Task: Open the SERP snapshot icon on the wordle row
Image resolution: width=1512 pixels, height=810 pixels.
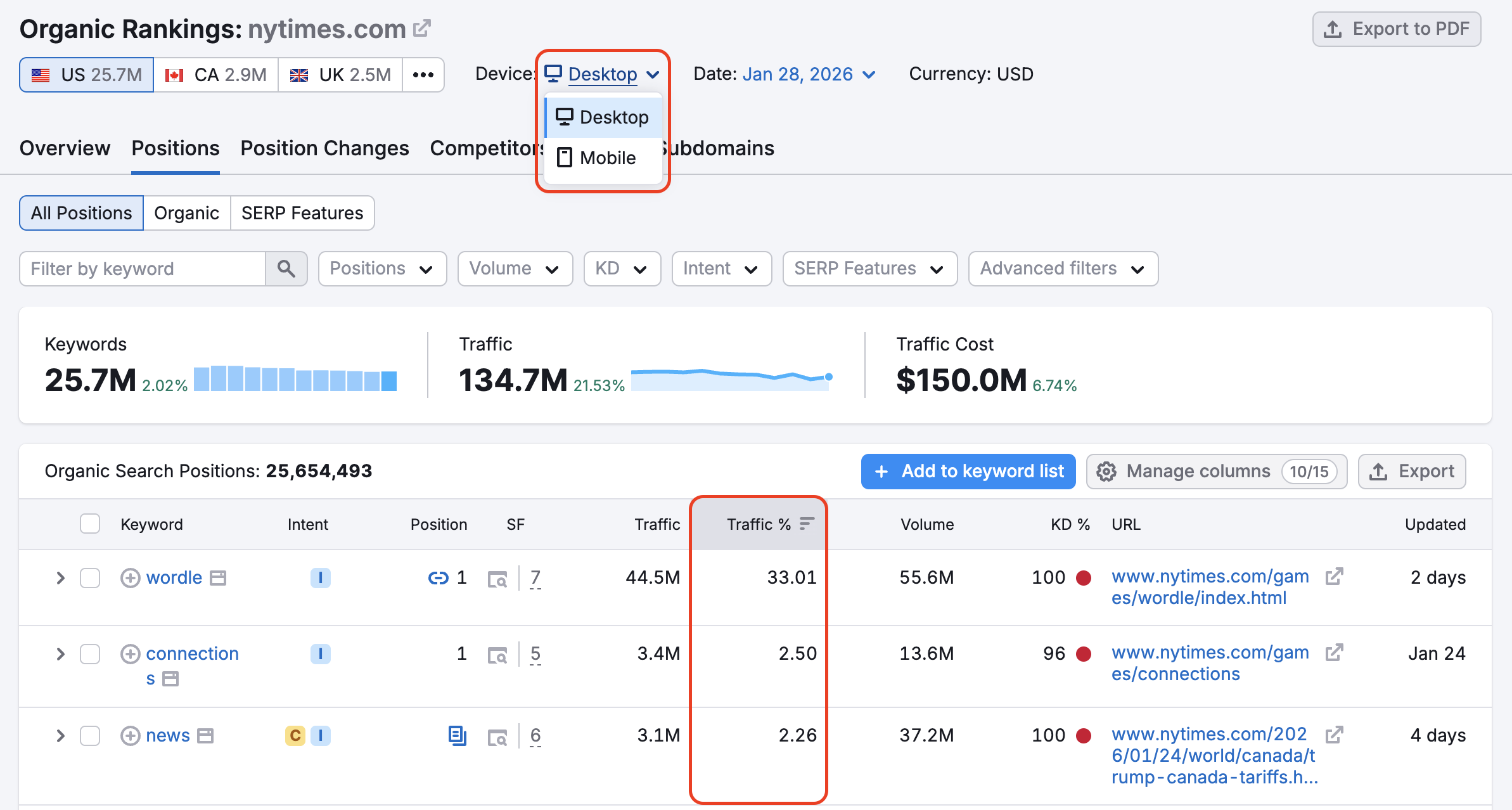Action: 498,578
